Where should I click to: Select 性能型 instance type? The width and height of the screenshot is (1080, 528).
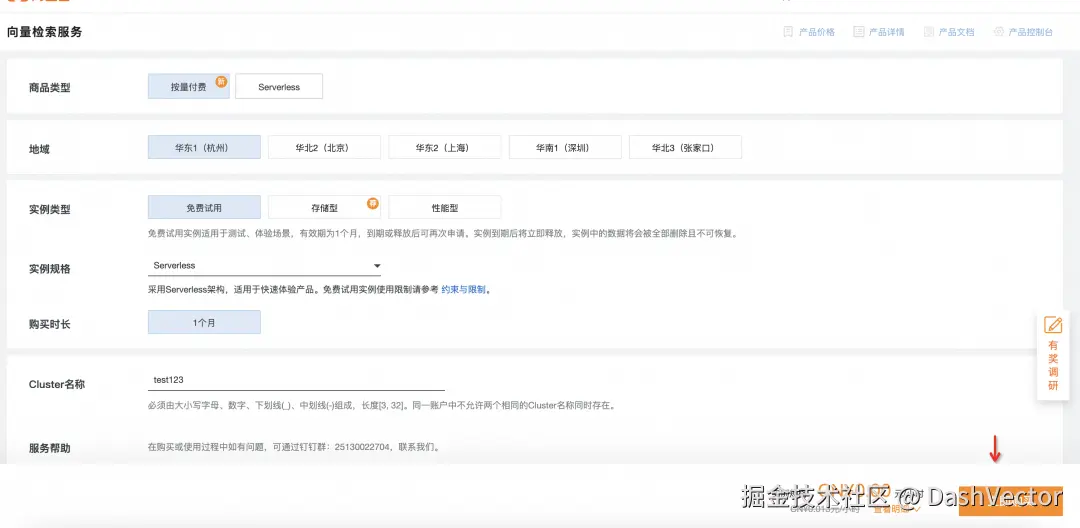click(445, 207)
